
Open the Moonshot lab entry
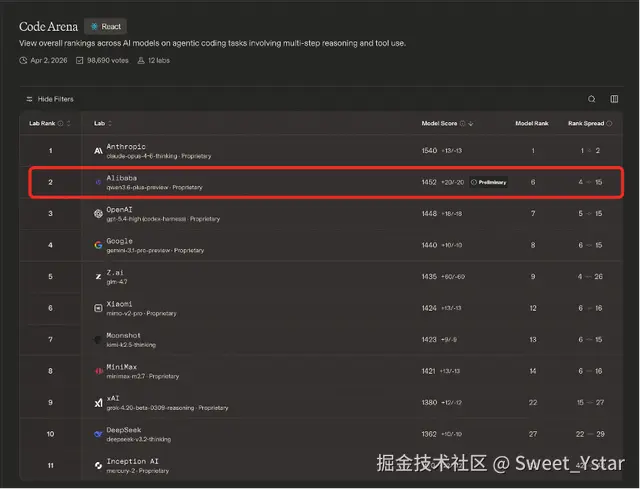click(123, 335)
